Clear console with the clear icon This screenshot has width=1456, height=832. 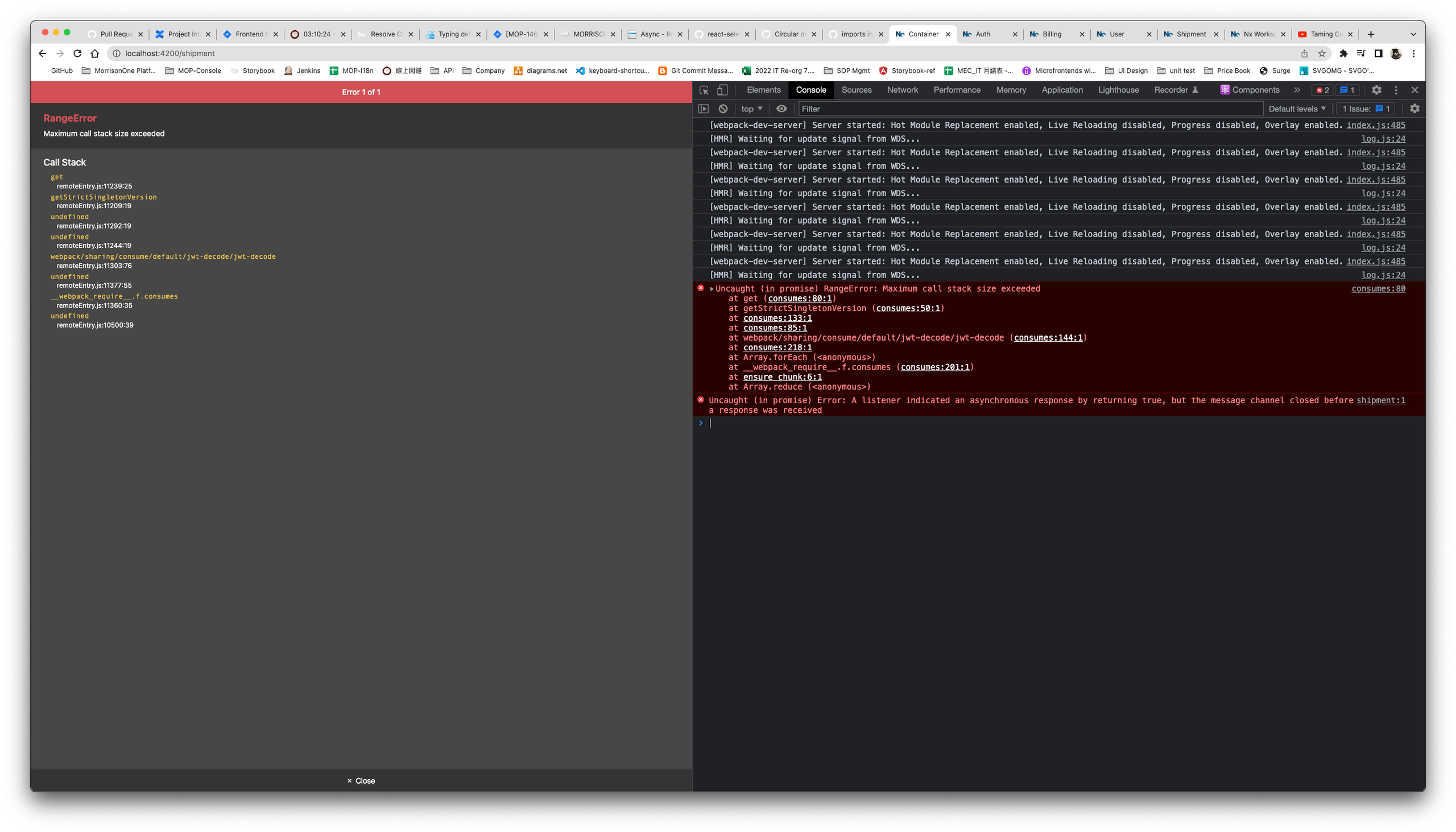(x=723, y=109)
